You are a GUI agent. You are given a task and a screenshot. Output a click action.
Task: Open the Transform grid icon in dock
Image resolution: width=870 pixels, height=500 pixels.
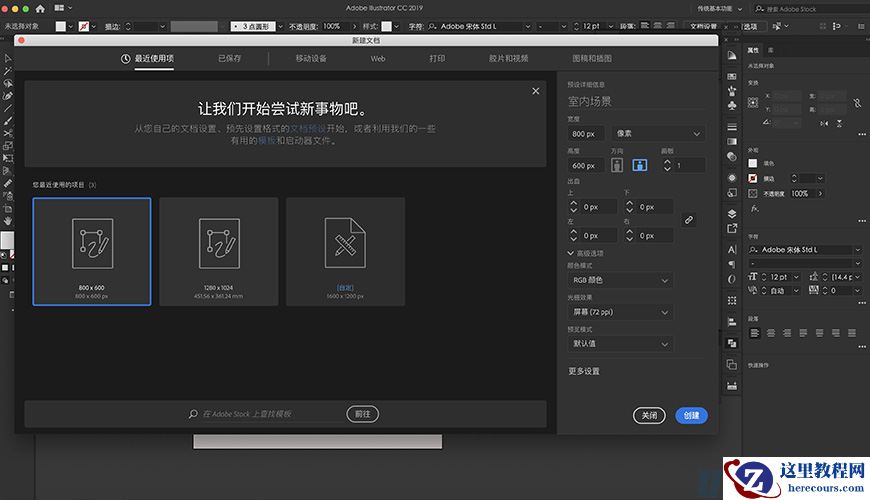click(x=732, y=300)
